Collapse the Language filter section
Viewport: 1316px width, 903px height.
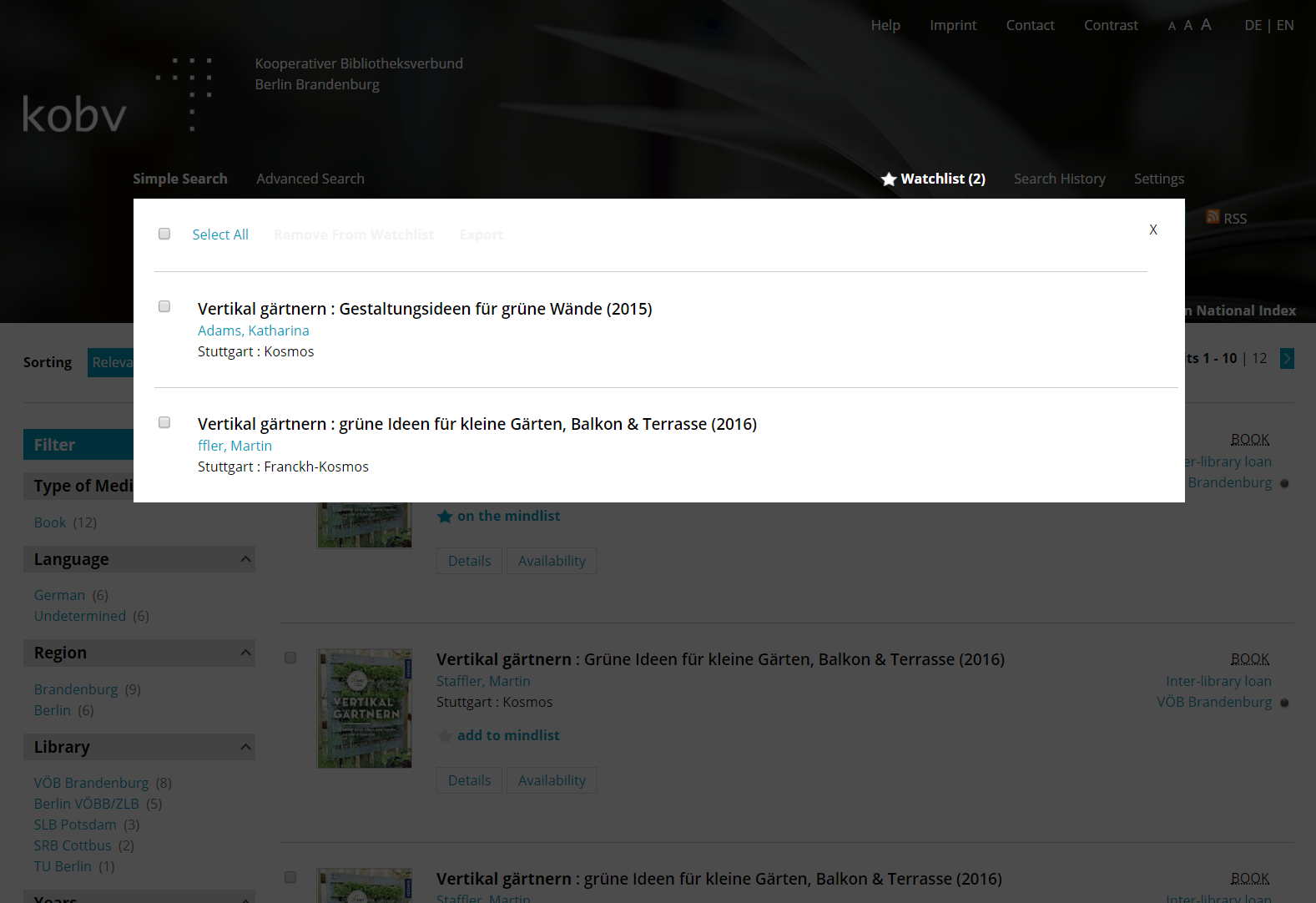(245, 559)
